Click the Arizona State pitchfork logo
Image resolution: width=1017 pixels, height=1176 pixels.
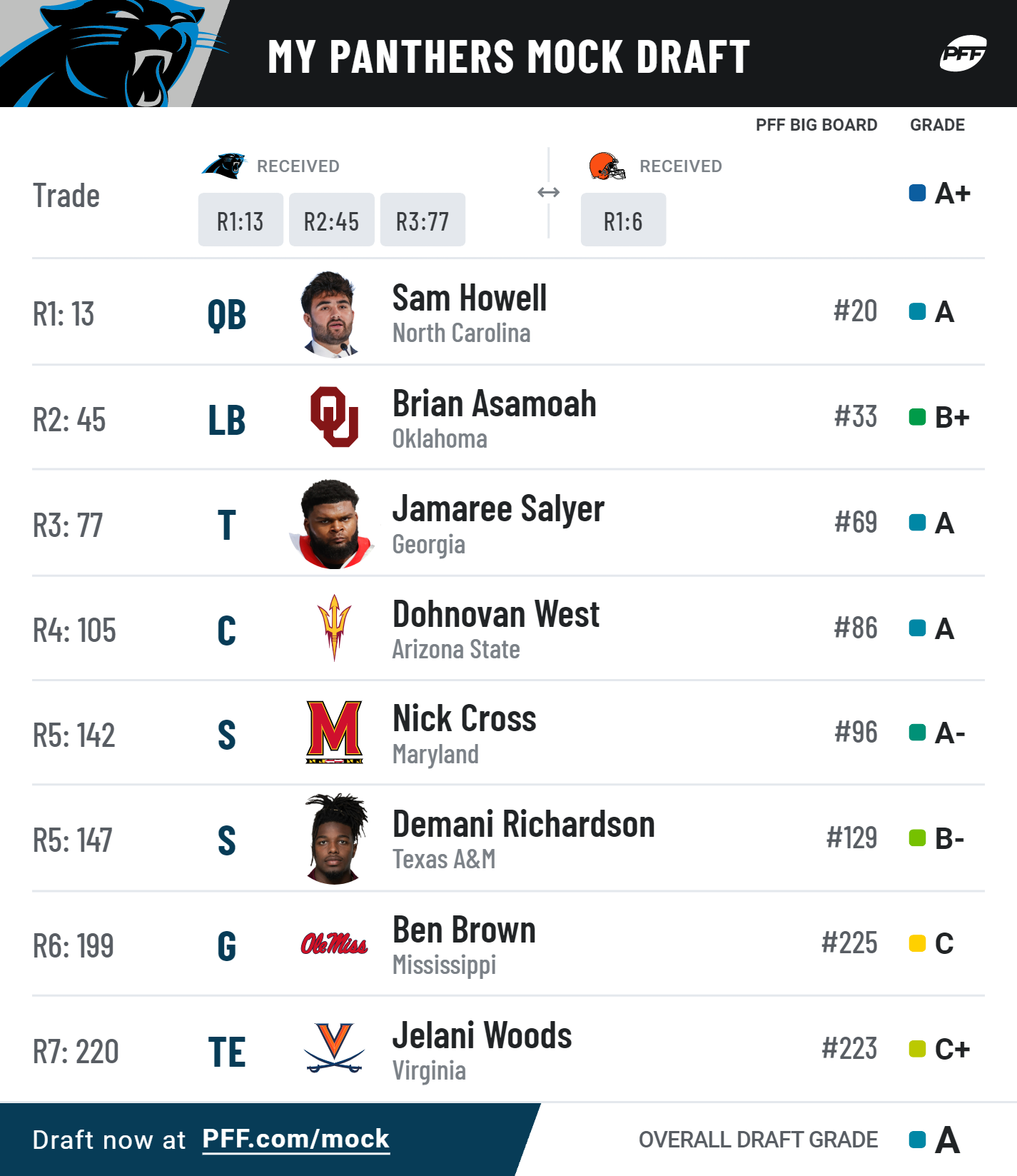tap(334, 628)
